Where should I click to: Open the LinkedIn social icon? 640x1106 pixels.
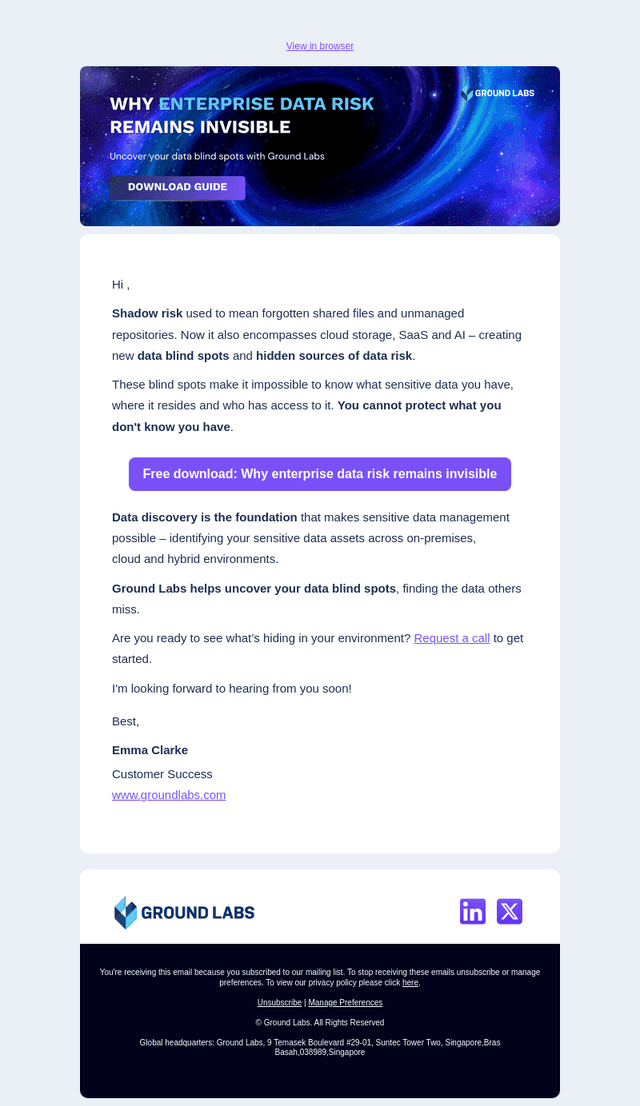(x=473, y=911)
